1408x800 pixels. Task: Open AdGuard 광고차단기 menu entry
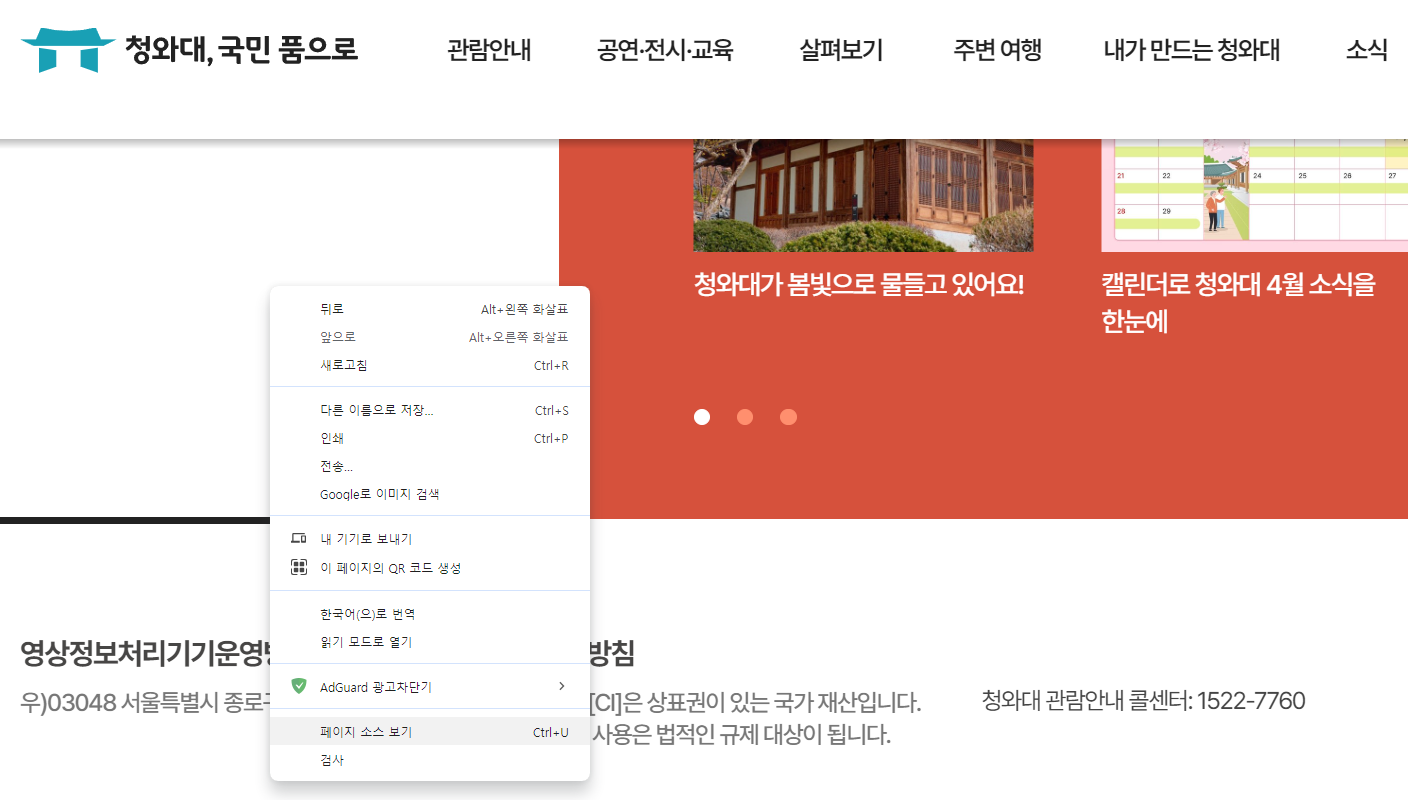click(430, 686)
